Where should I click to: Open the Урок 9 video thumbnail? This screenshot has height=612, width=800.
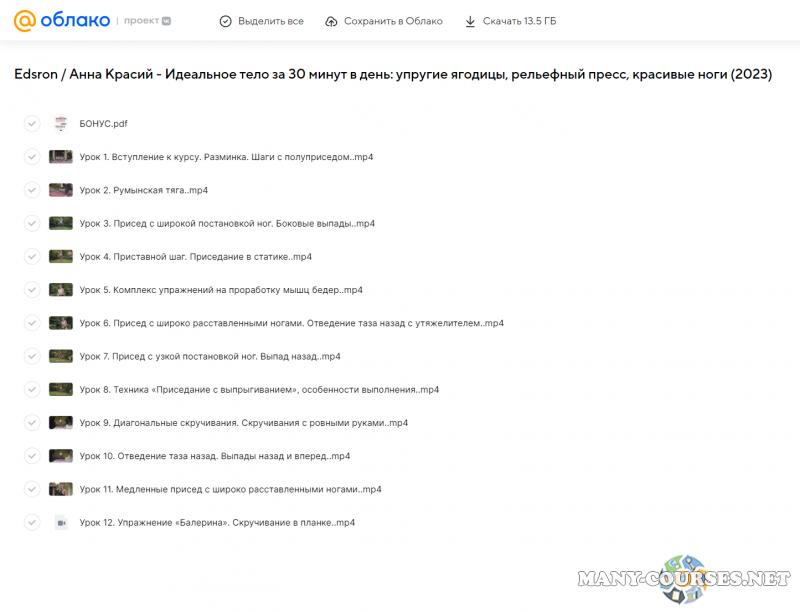tap(61, 423)
